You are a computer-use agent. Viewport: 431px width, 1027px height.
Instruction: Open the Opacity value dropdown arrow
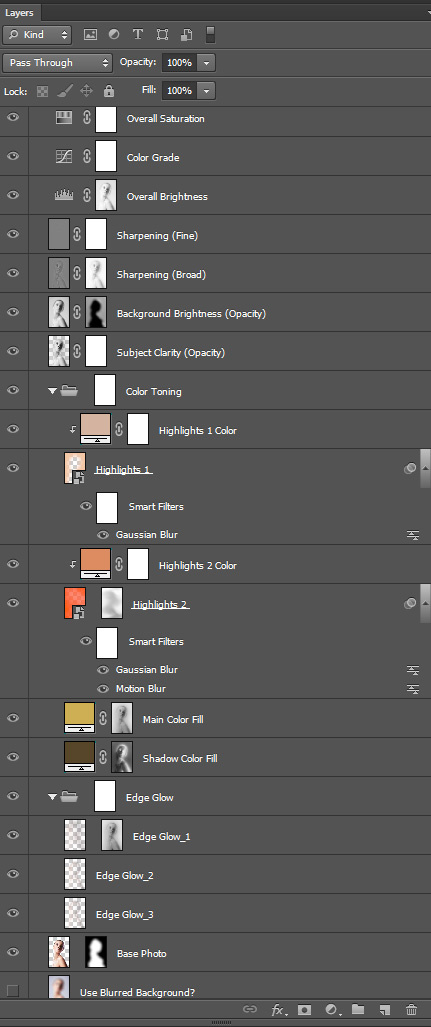point(207,63)
